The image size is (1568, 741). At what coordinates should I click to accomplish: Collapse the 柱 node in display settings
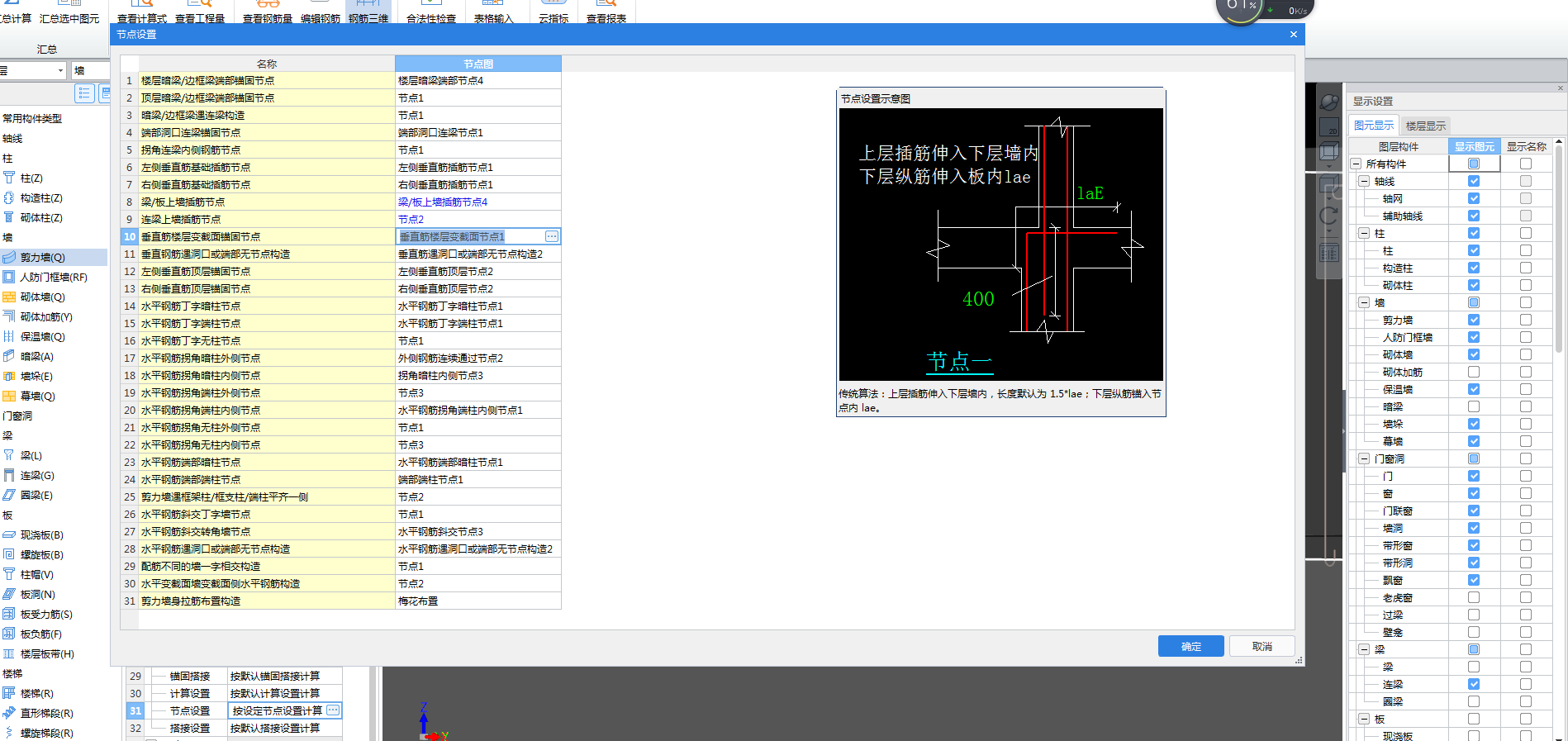click(1365, 233)
